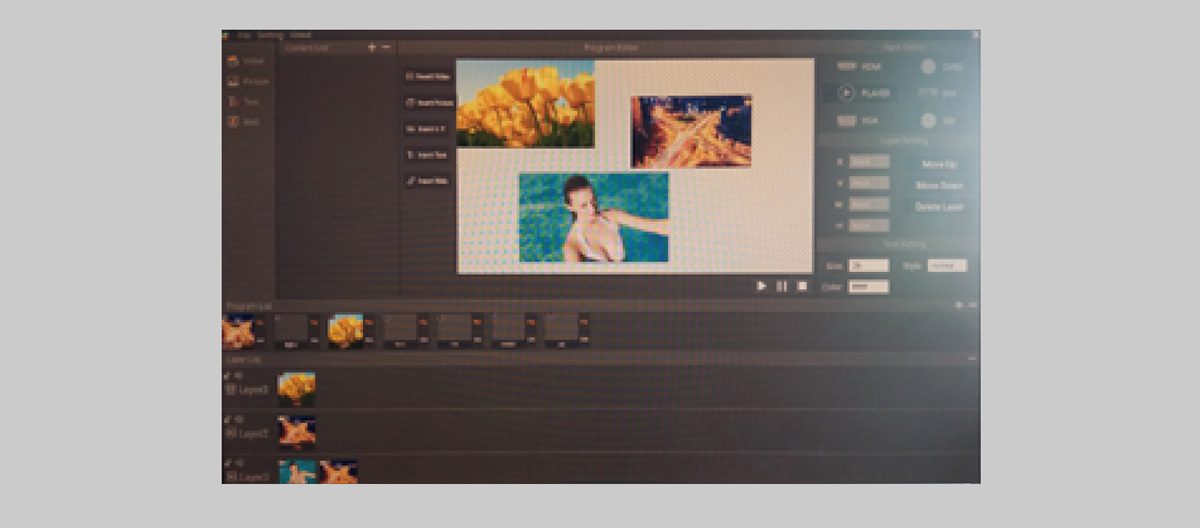Open the Setting menu
The height and width of the screenshot is (528, 1200).
tap(269, 35)
